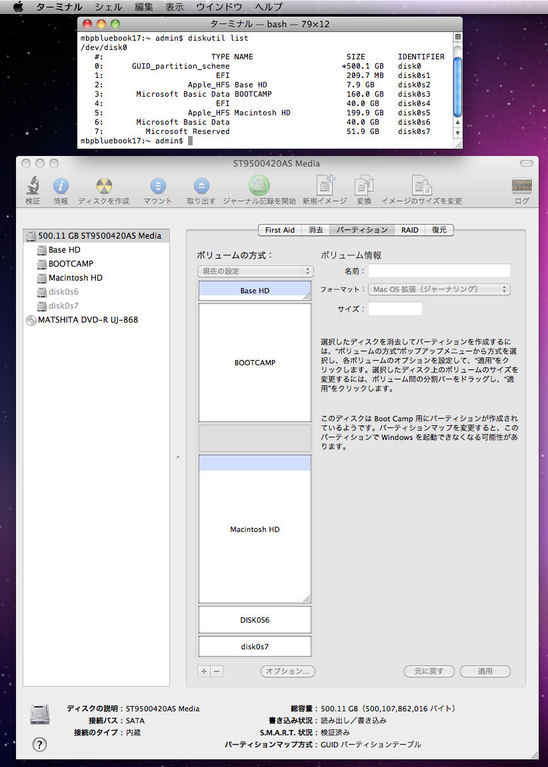Switch to the Partition (パーティション) tab
This screenshot has width=548, height=767.
coord(362,230)
